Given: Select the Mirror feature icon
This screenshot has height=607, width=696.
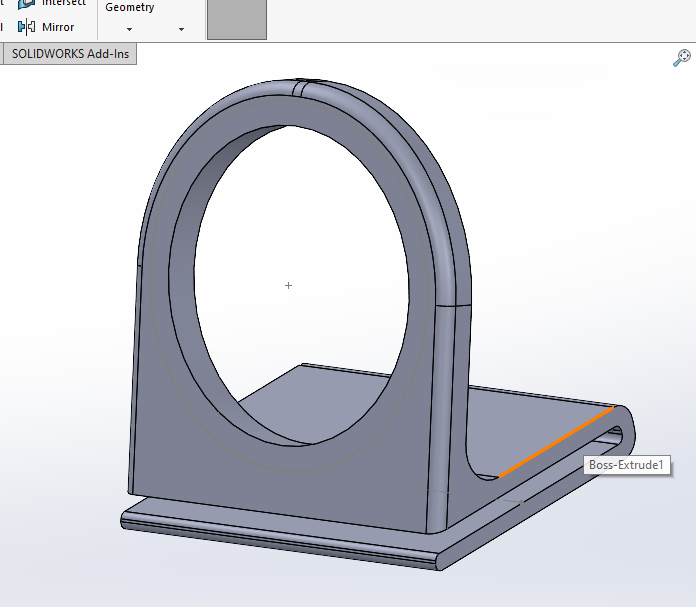Looking at the screenshot, I should point(26,27).
